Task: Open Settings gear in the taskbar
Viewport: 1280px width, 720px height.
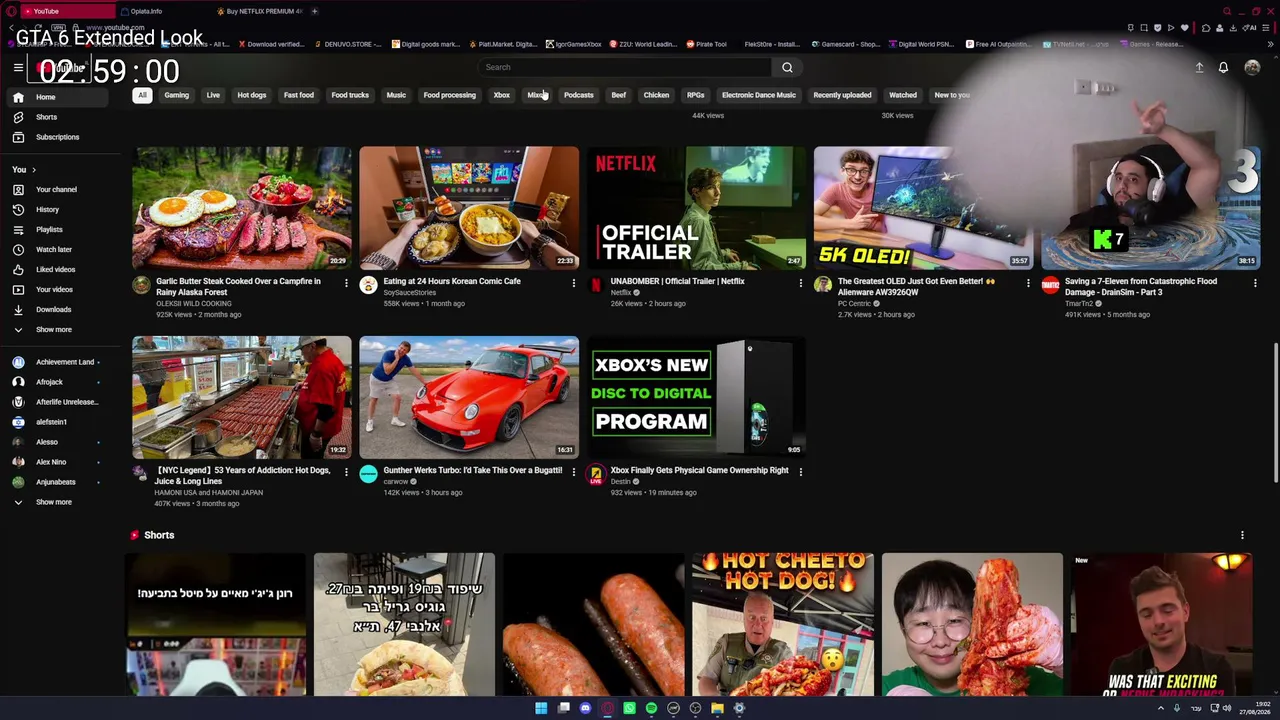Action: pos(739,708)
